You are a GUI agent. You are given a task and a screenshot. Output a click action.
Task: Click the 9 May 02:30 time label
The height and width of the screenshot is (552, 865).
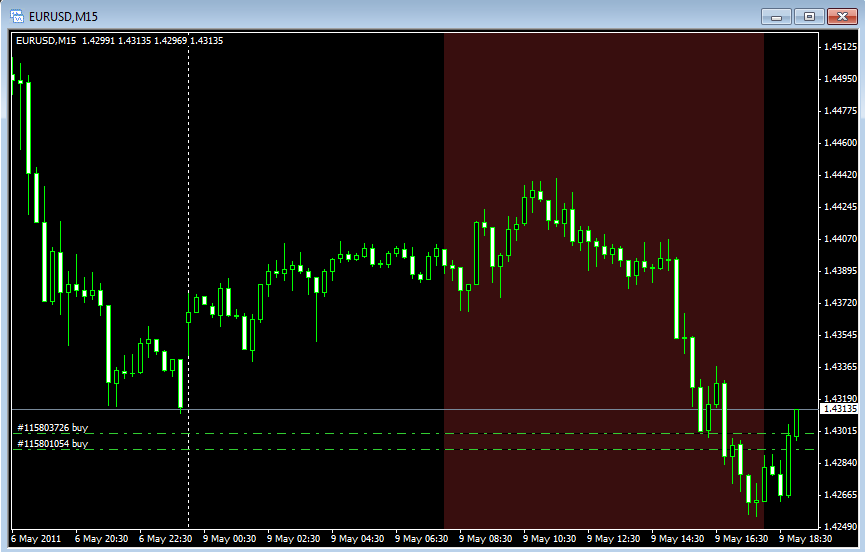[x=293, y=539]
